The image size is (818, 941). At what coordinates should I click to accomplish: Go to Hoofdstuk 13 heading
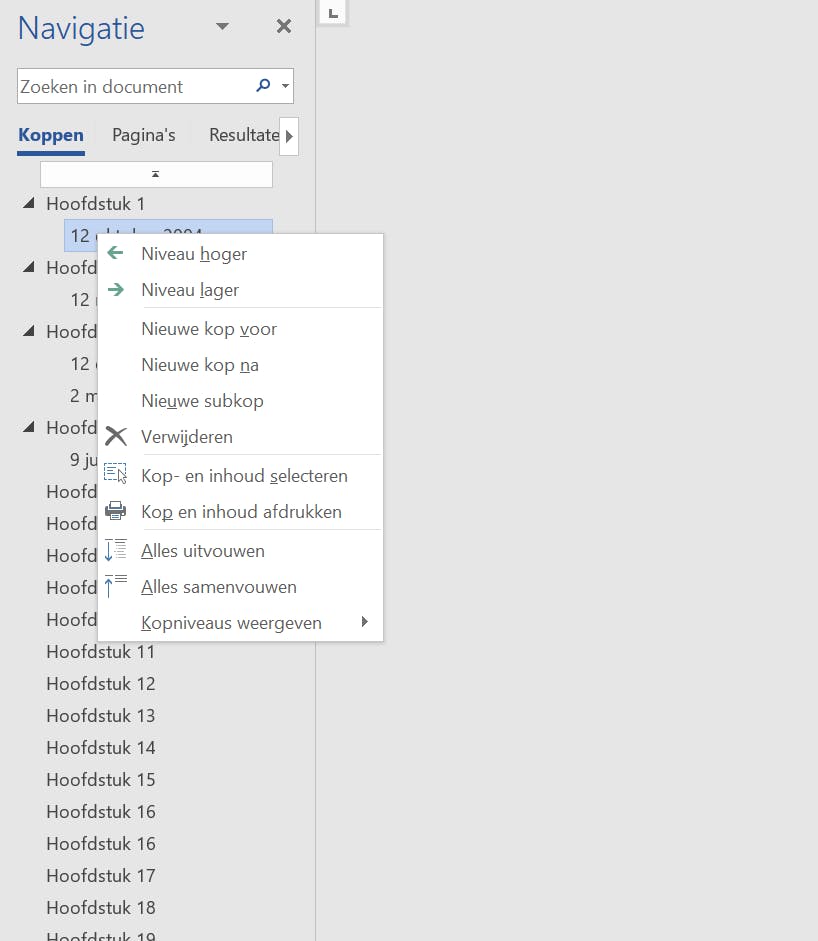(x=101, y=716)
